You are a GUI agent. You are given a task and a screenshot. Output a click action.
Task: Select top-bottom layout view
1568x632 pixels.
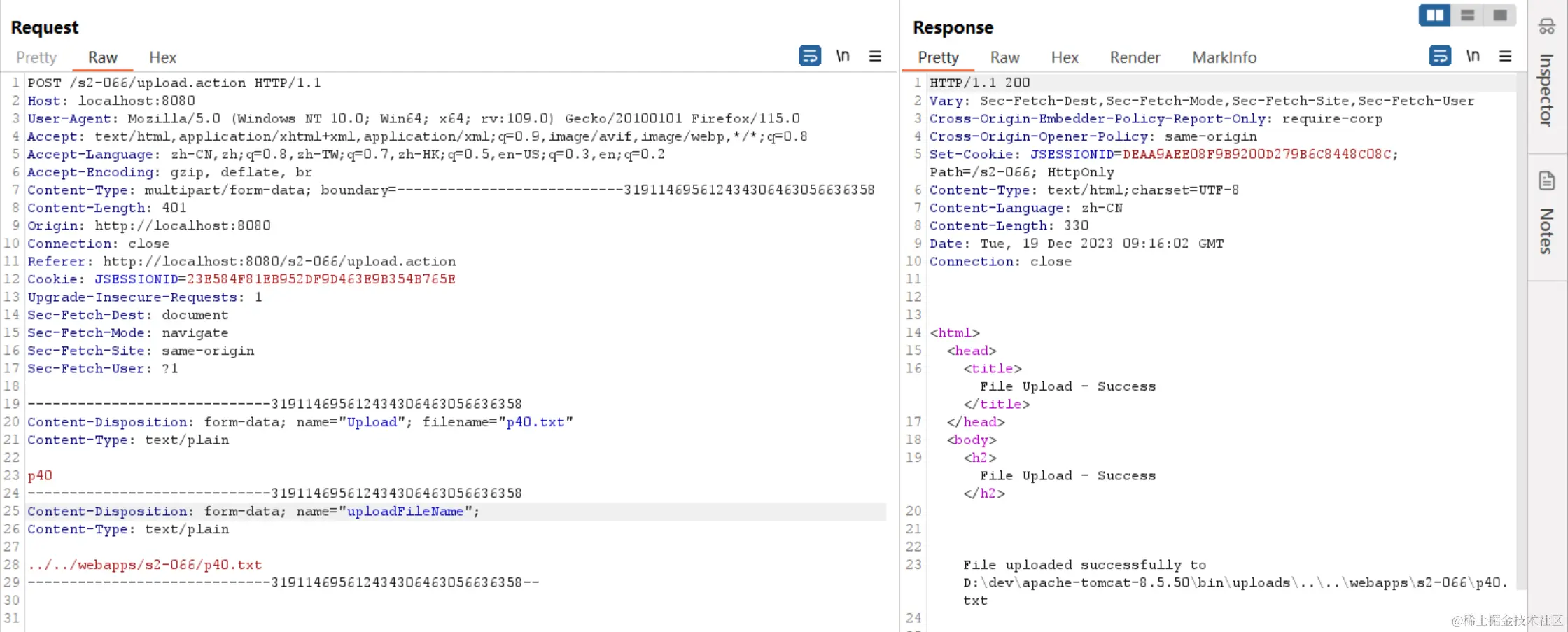[1468, 15]
